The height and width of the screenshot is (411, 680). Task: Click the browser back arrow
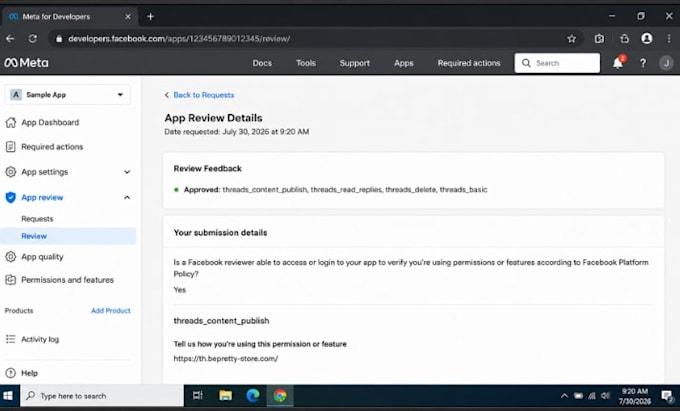coord(10,39)
